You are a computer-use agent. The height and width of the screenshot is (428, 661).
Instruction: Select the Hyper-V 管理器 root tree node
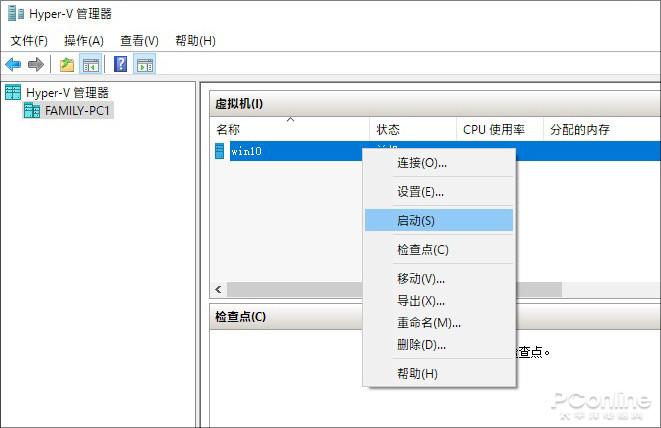(x=67, y=92)
